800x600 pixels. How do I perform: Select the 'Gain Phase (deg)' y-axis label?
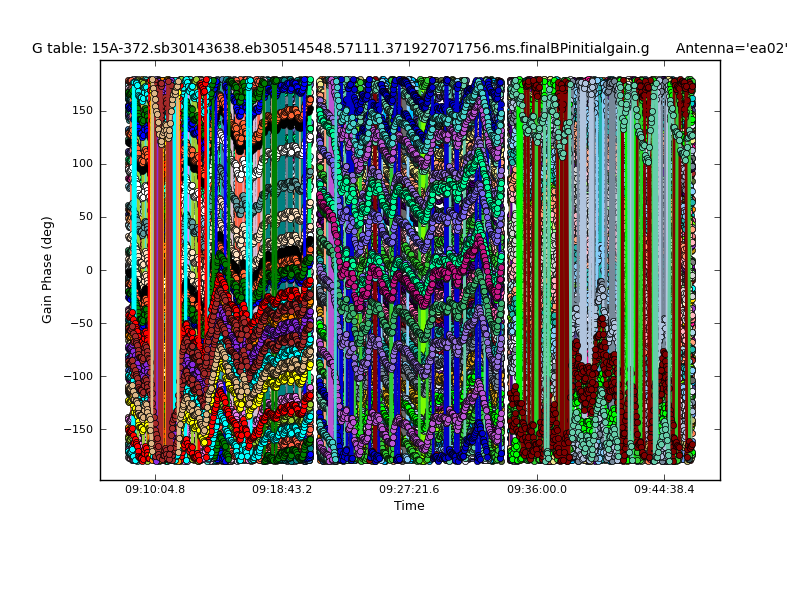coord(47,270)
